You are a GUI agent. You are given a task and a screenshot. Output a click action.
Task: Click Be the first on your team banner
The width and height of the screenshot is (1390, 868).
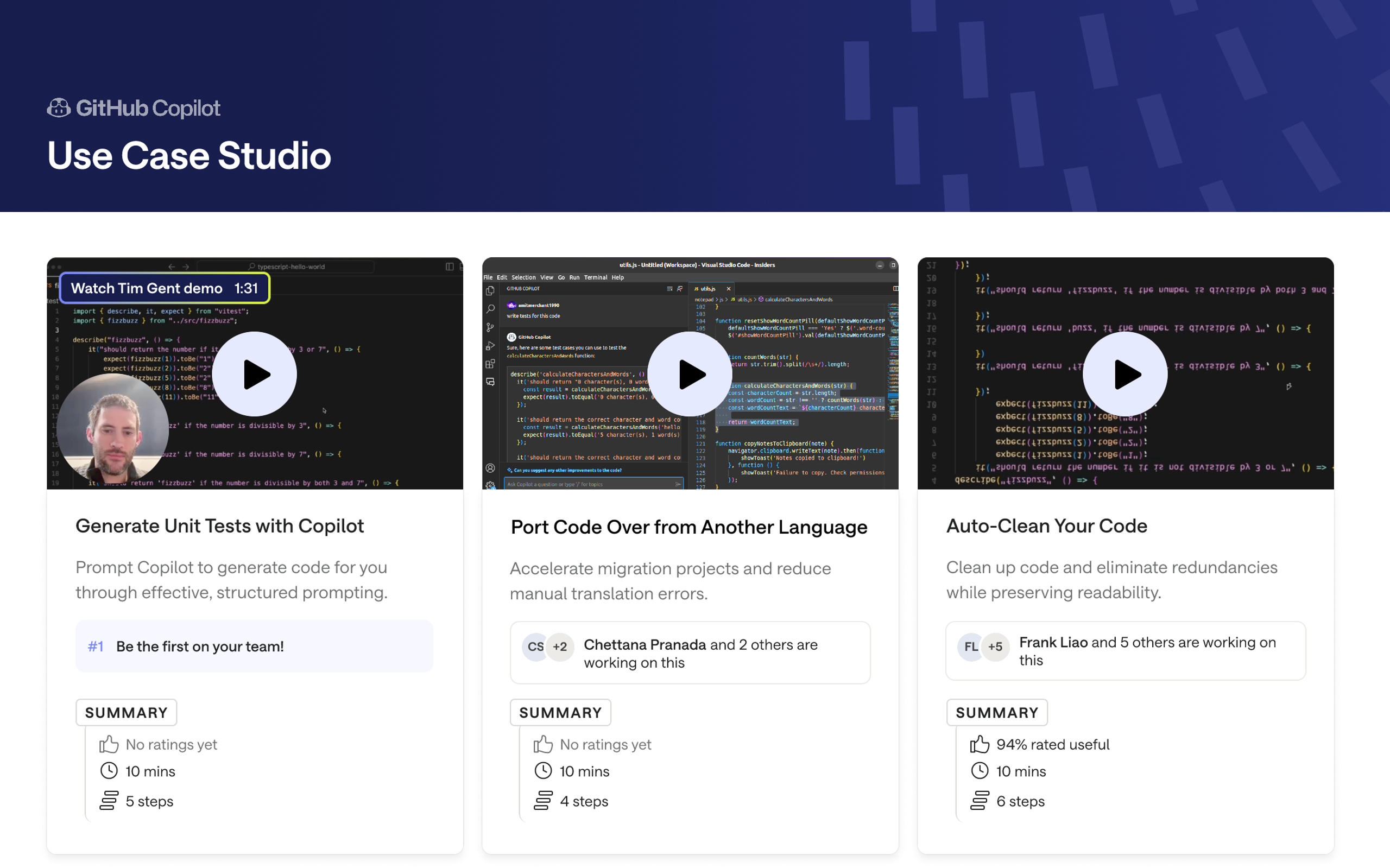[x=254, y=647]
